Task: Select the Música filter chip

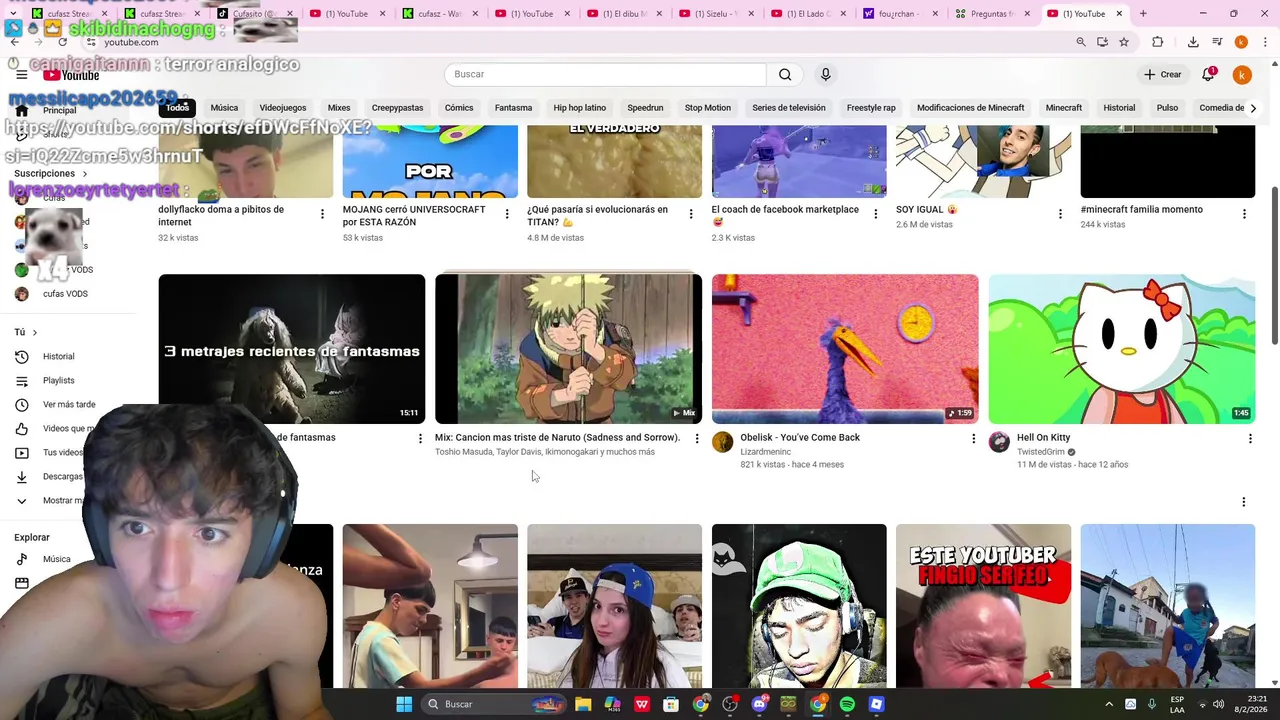Action: point(224,108)
